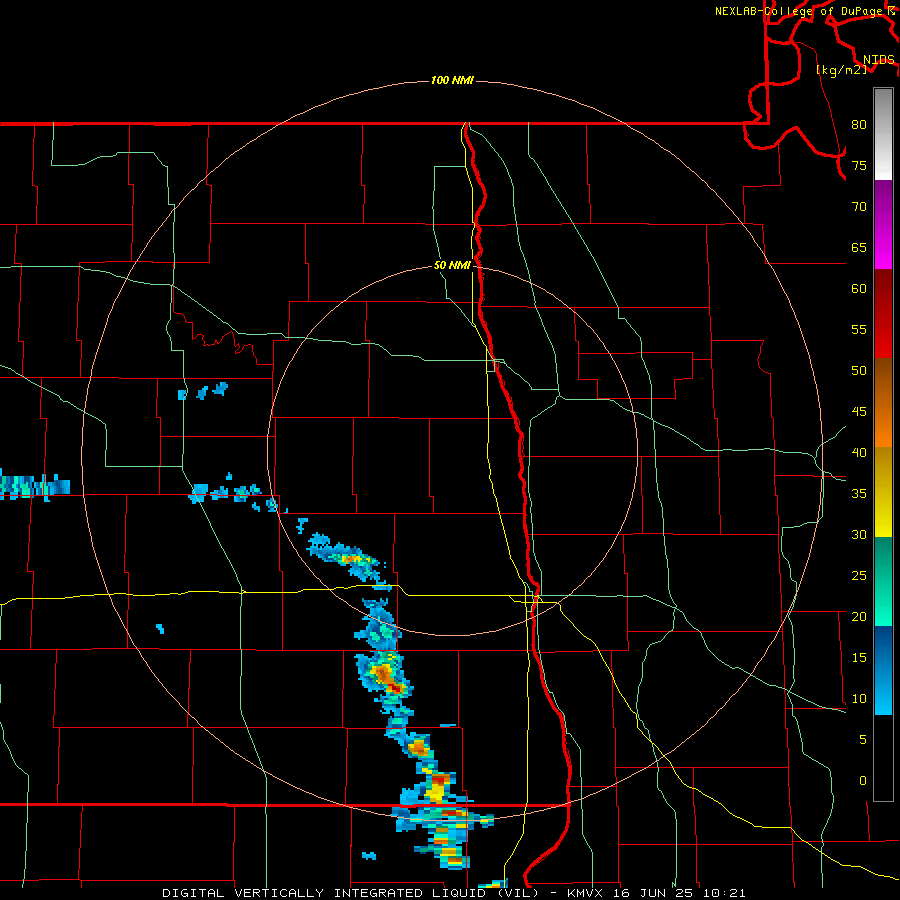Viewport: 900px width, 900px height.
Task: Click the teal echo band at the map's left edge
Action: coord(33,486)
